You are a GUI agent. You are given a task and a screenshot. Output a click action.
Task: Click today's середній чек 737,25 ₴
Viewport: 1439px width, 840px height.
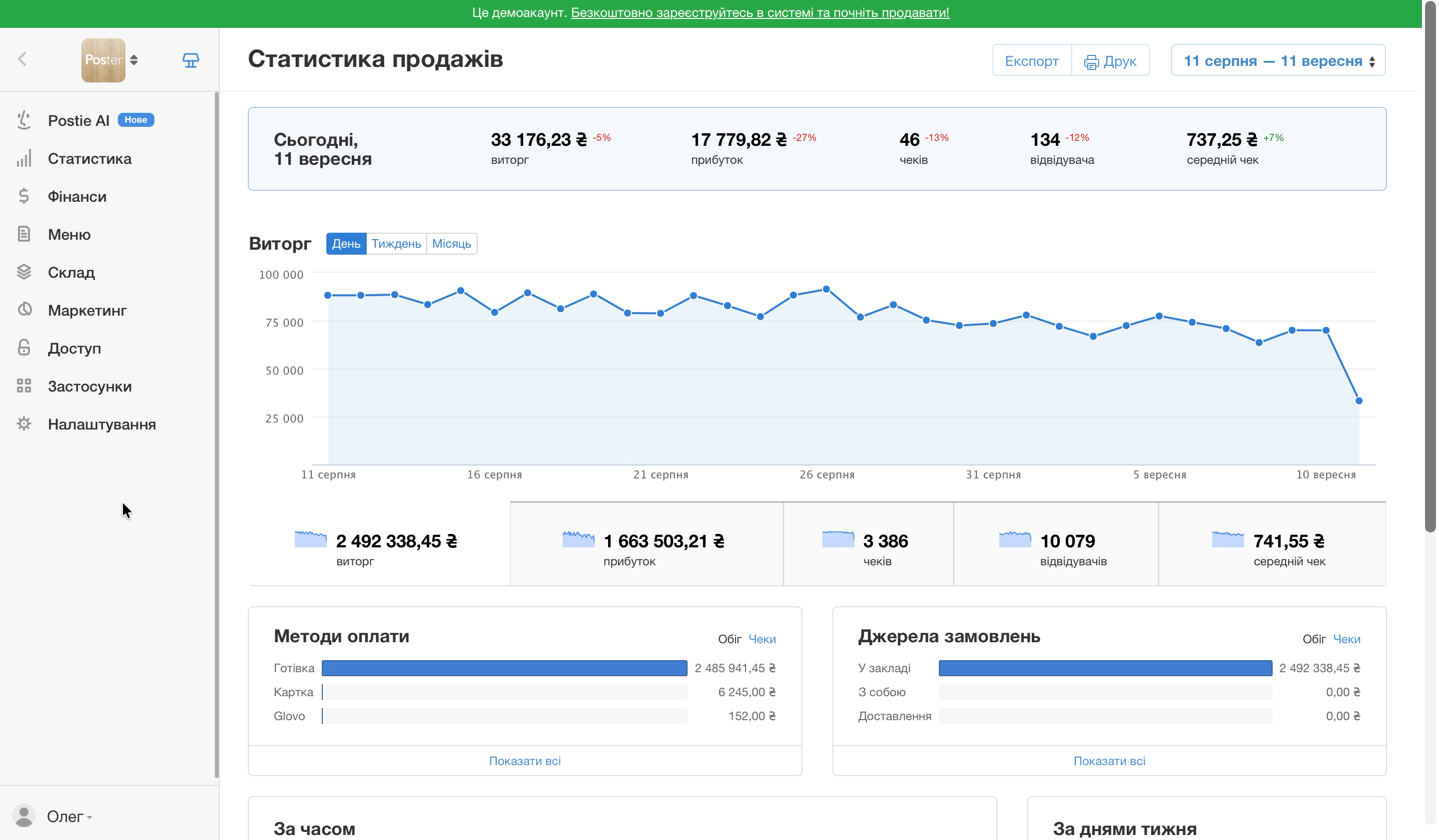click(x=1222, y=139)
